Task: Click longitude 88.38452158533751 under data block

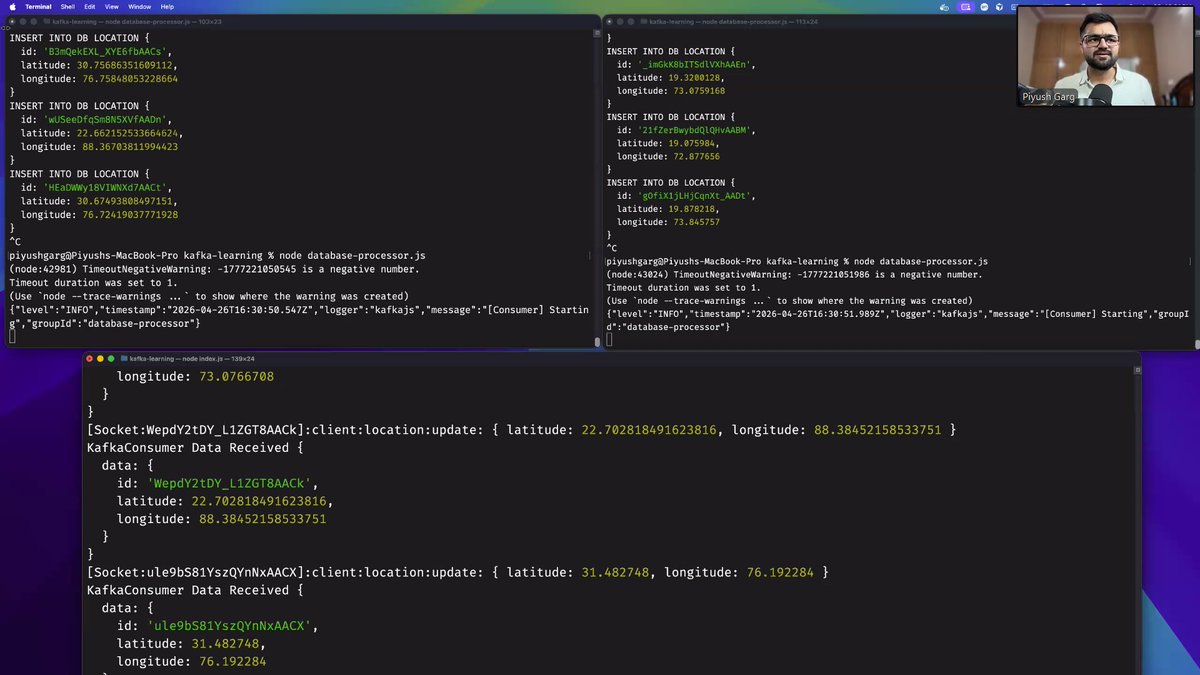Action: click(262, 519)
